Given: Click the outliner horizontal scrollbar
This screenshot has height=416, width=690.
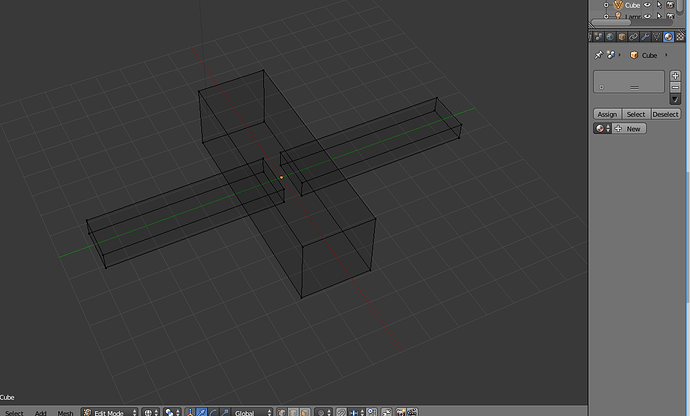Looking at the screenshot, I should [x=611, y=22].
